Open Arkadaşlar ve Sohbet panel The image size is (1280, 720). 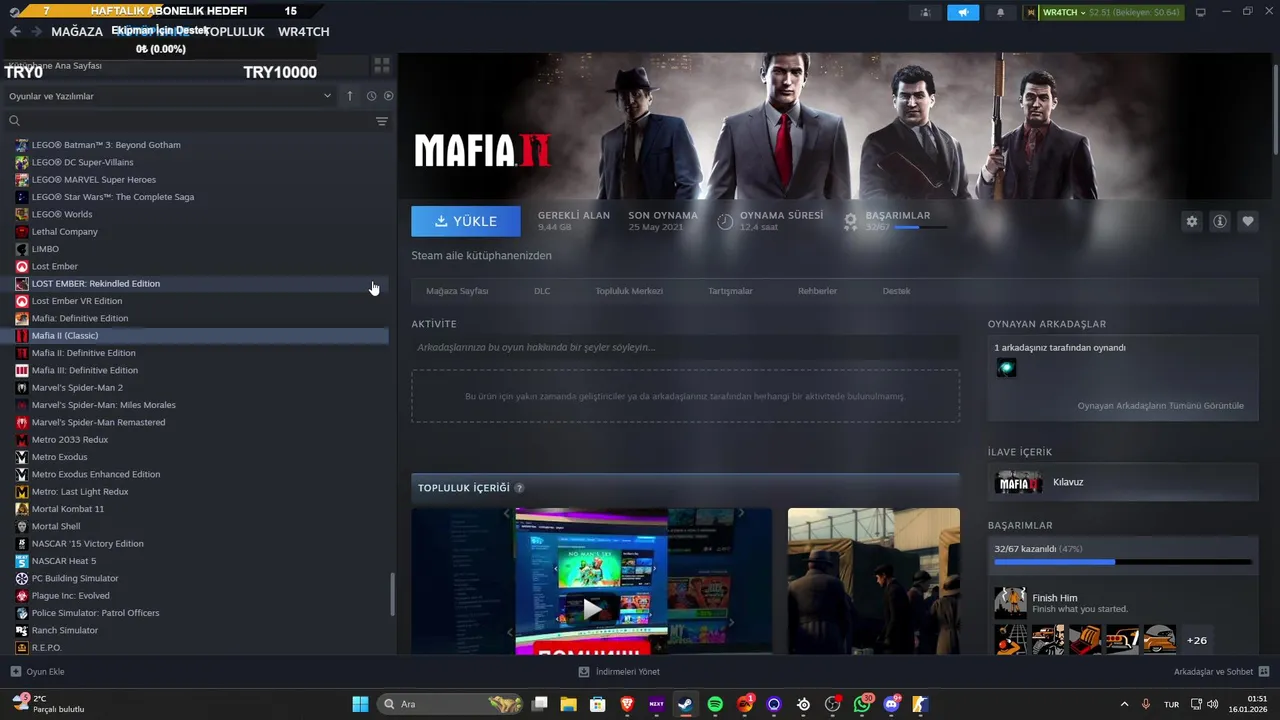tap(1221, 672)
